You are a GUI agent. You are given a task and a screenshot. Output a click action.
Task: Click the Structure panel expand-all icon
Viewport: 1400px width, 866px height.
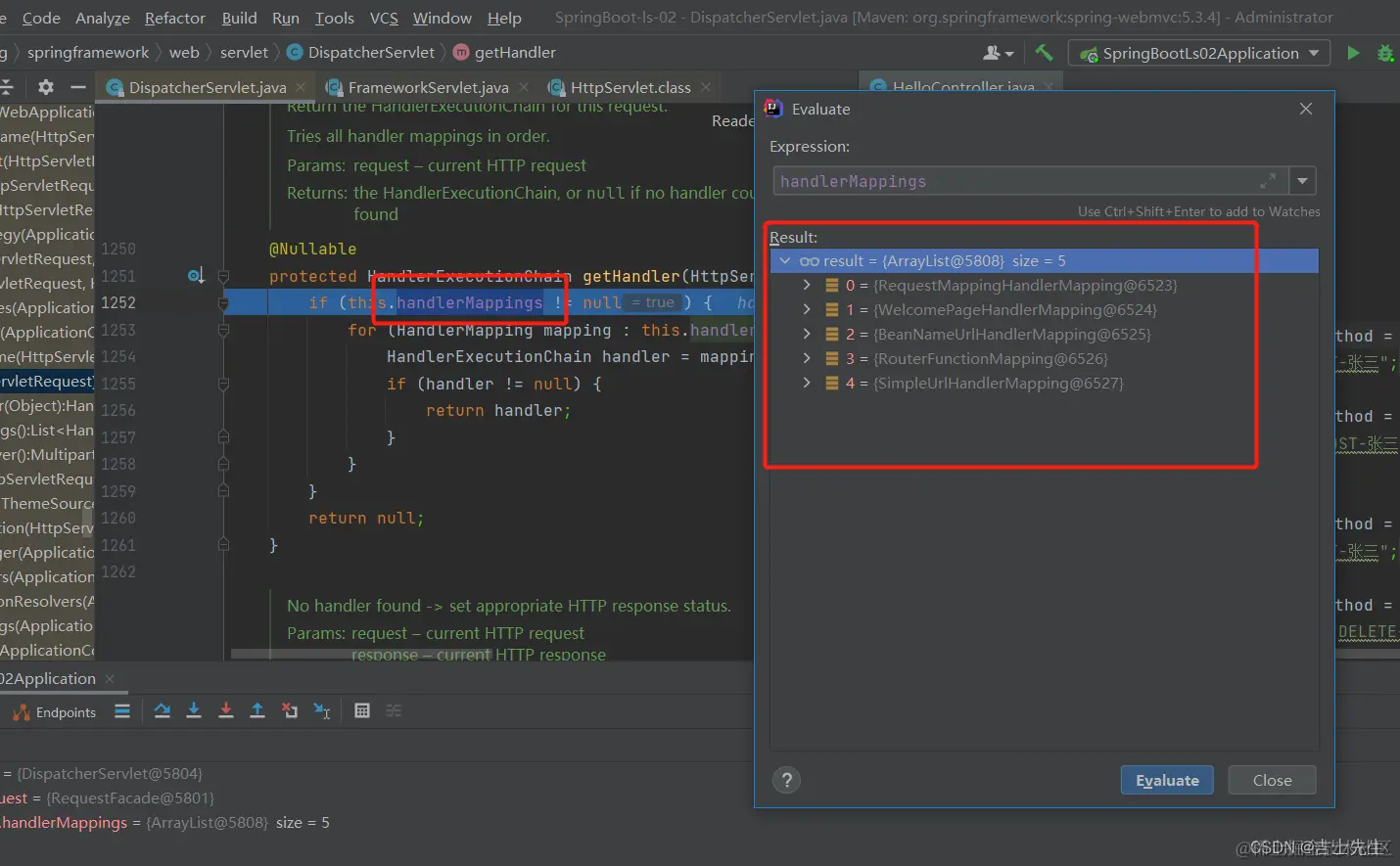coord(6,87)
